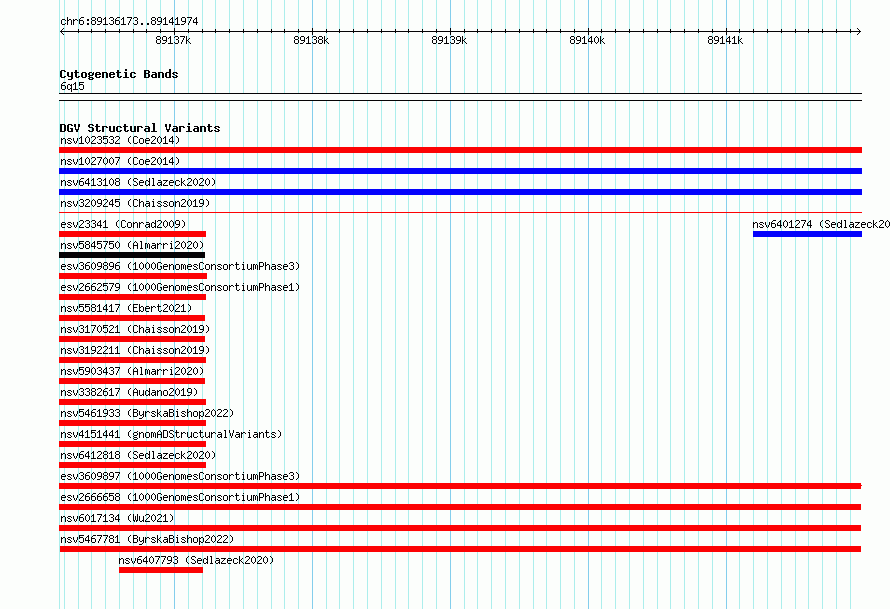This screenshot has height=609, width=890.
Task: Open esv3609897 (1000GenomesConsortiumPhase3) label
Action: (x=180, y=476)
